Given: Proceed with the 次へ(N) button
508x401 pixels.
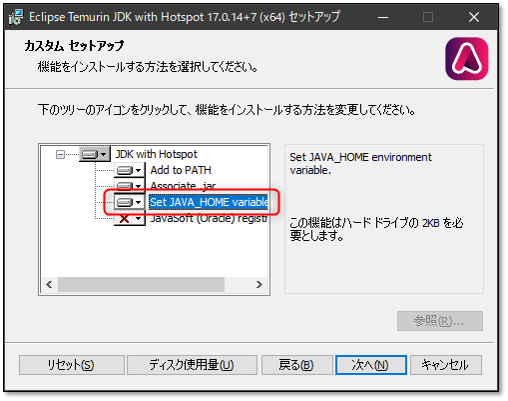Looking at the screenshot, I should [371, 365].
